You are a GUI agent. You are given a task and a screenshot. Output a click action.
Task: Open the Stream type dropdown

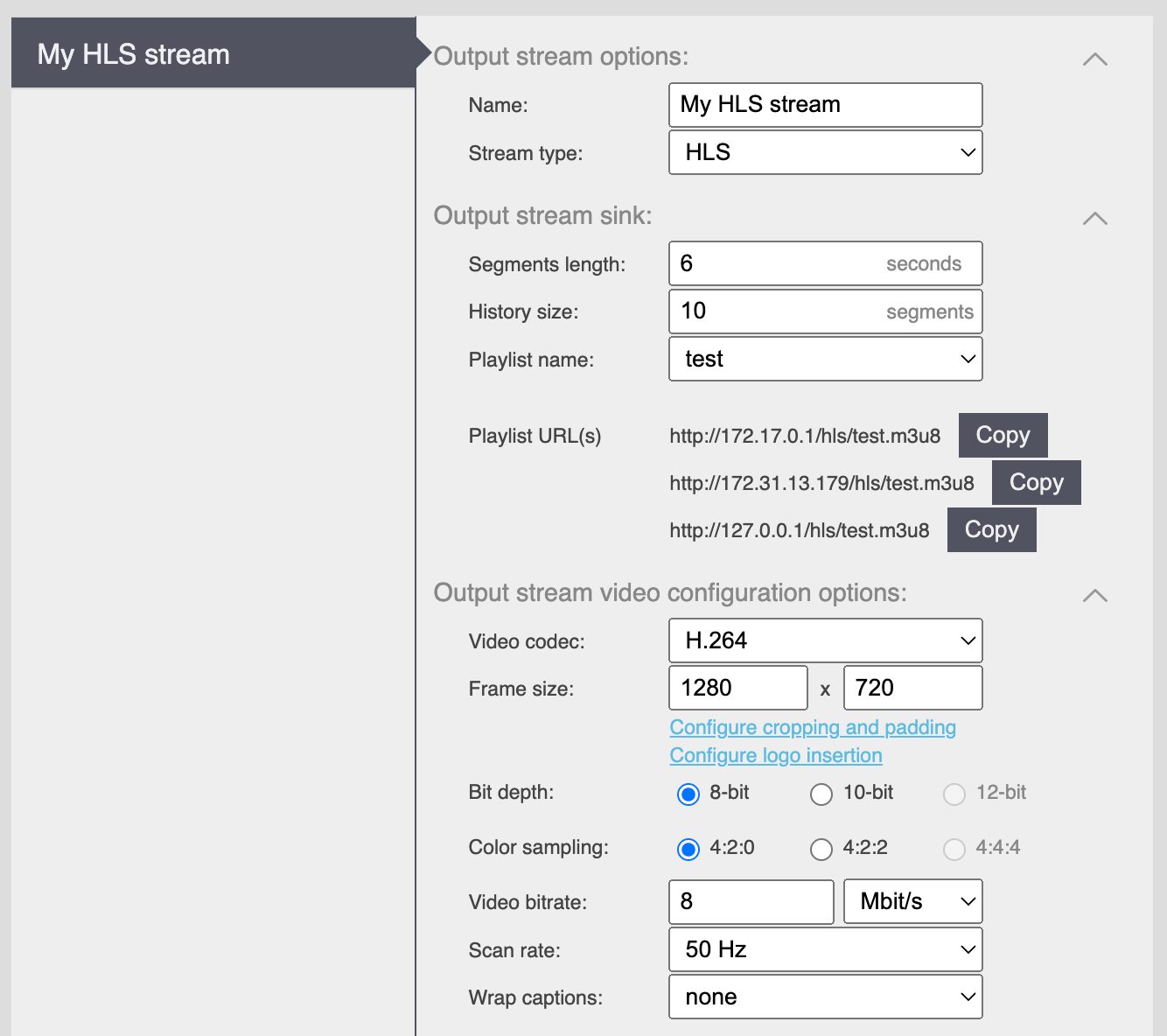point(826,152)
